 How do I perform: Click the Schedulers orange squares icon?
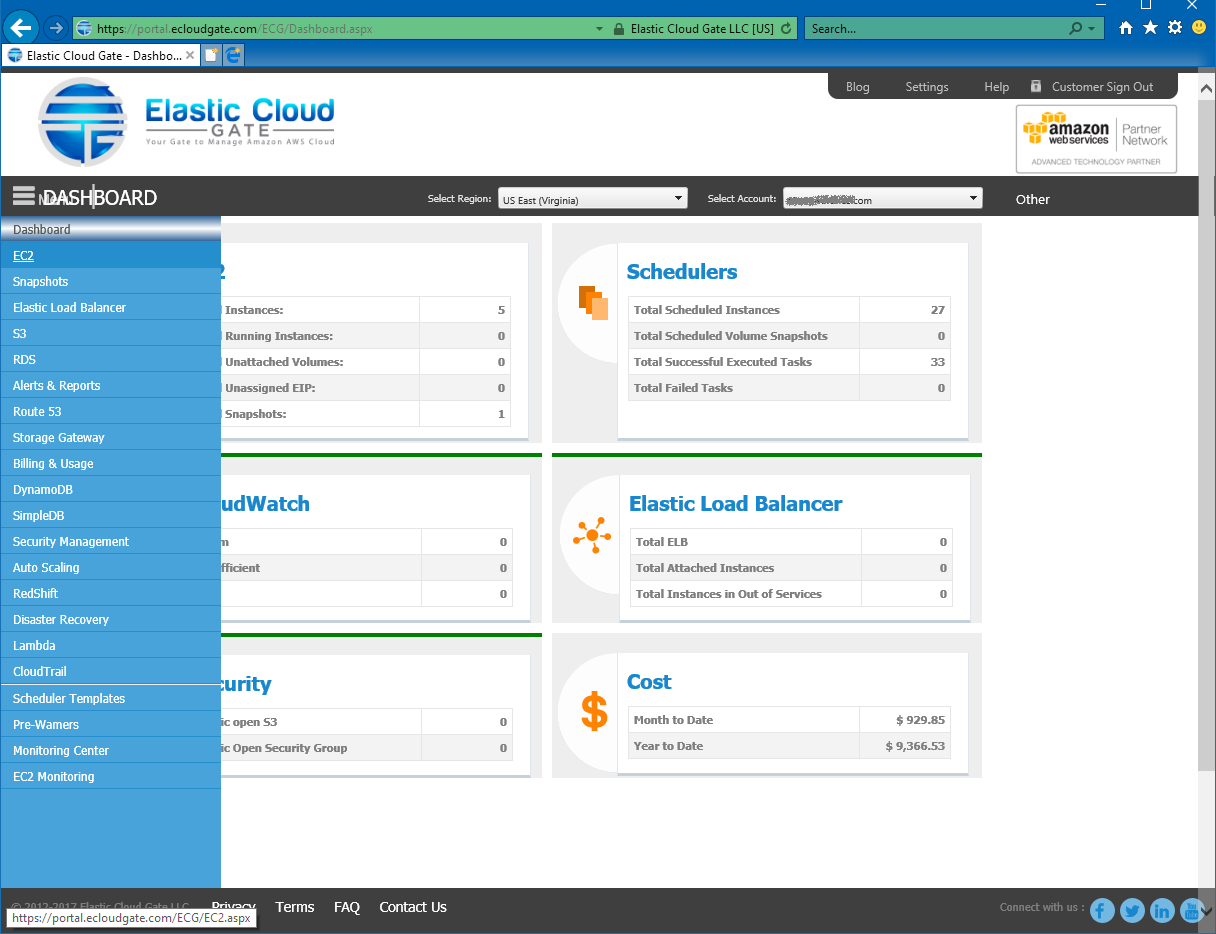click(x=593, y=302)
